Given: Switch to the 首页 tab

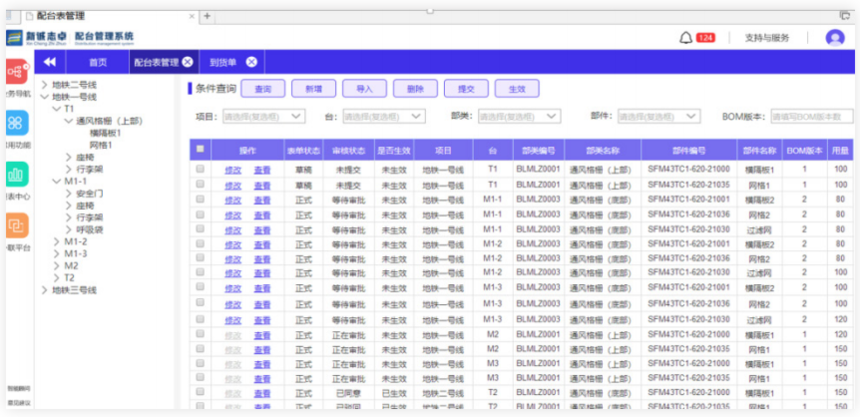Looking at the screenshot, I should coord(98,63).
